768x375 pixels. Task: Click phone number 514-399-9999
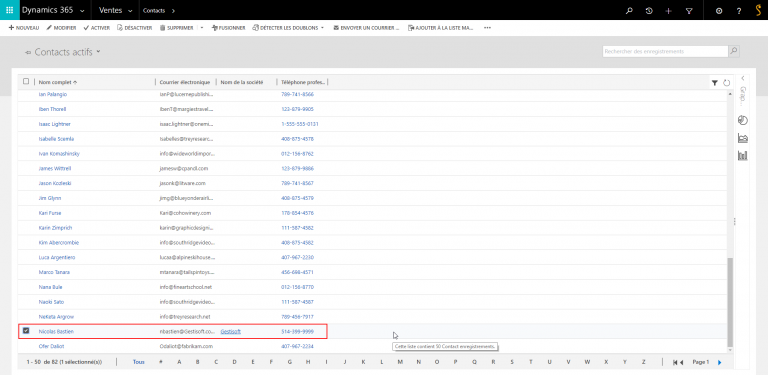[x=297, y=331]
